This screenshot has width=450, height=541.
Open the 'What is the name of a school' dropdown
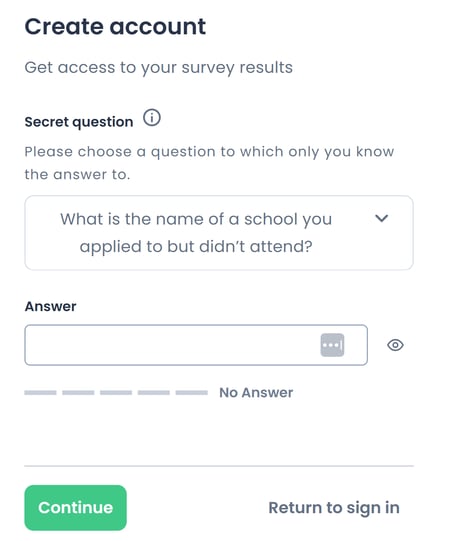tap(219, 233)
